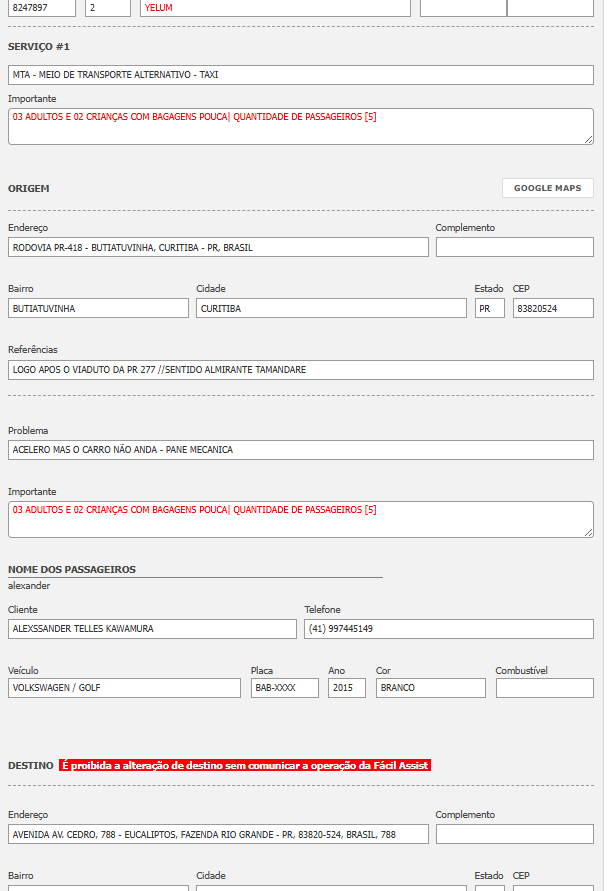612x891 pixels.
Task: Focus the Cidade field showing CURITIBA
Action: coord(331,308)
